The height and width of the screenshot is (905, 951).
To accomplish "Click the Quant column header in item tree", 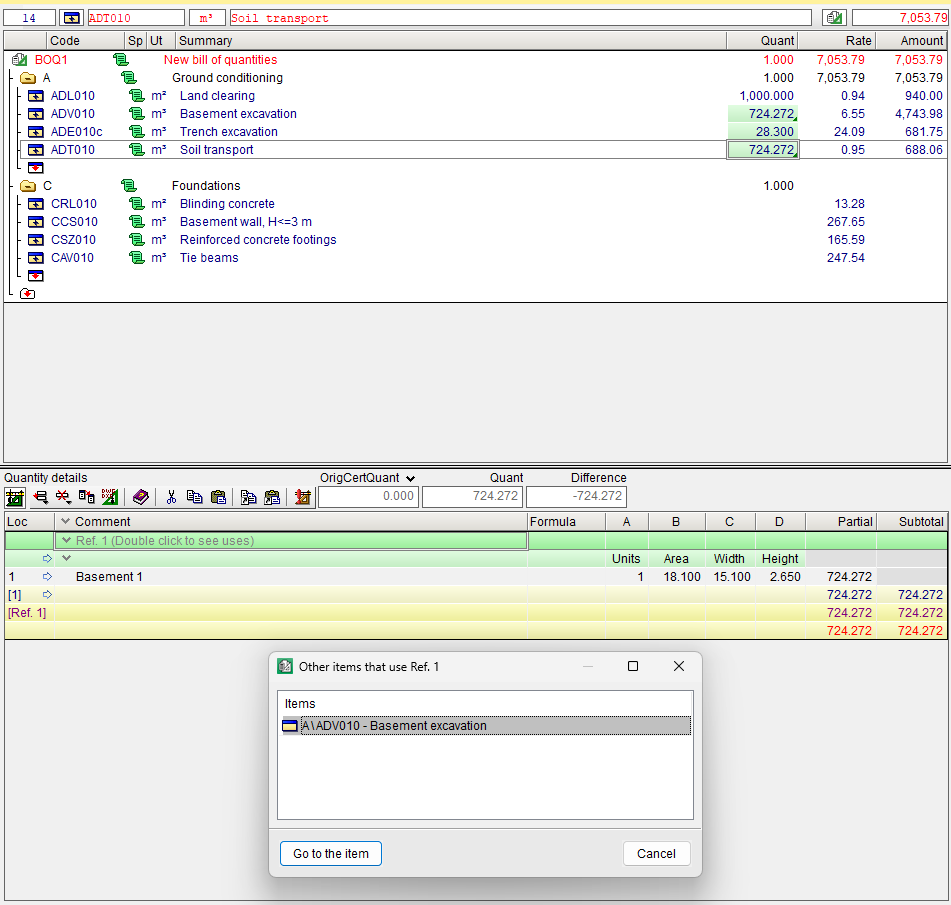I will pyautogui.click(x=762, y=41).
